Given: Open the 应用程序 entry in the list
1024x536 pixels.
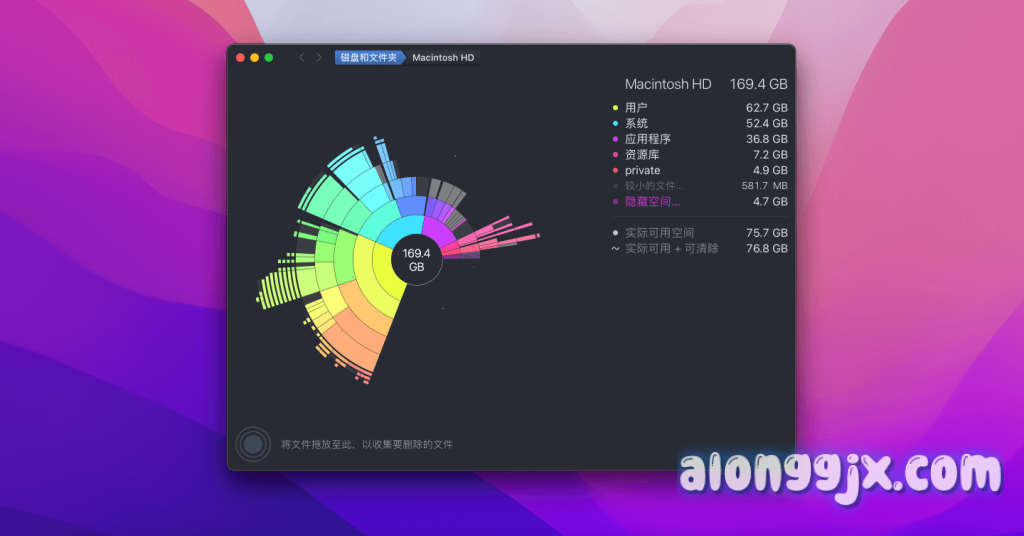Looking at the screenshot, I should [x=647, y=139].
